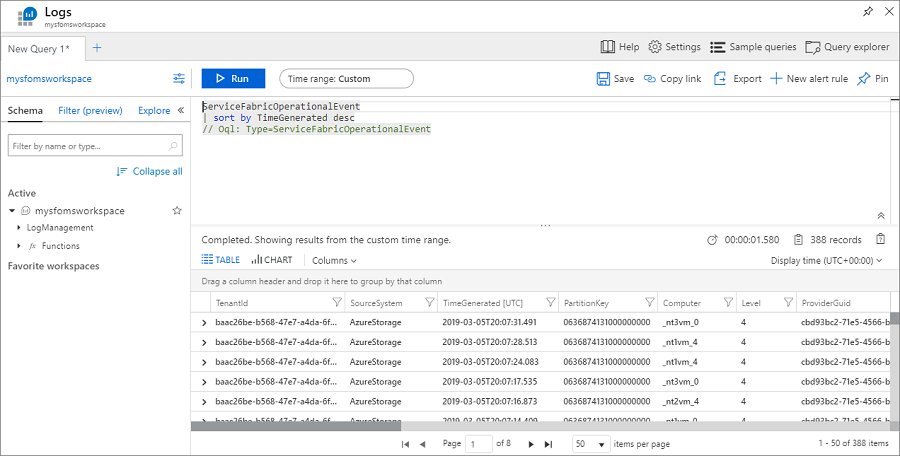The height and width of the screenshot is (456, 900).
Task: Expand the LogManagement tree node
Action: coord(19,228)
